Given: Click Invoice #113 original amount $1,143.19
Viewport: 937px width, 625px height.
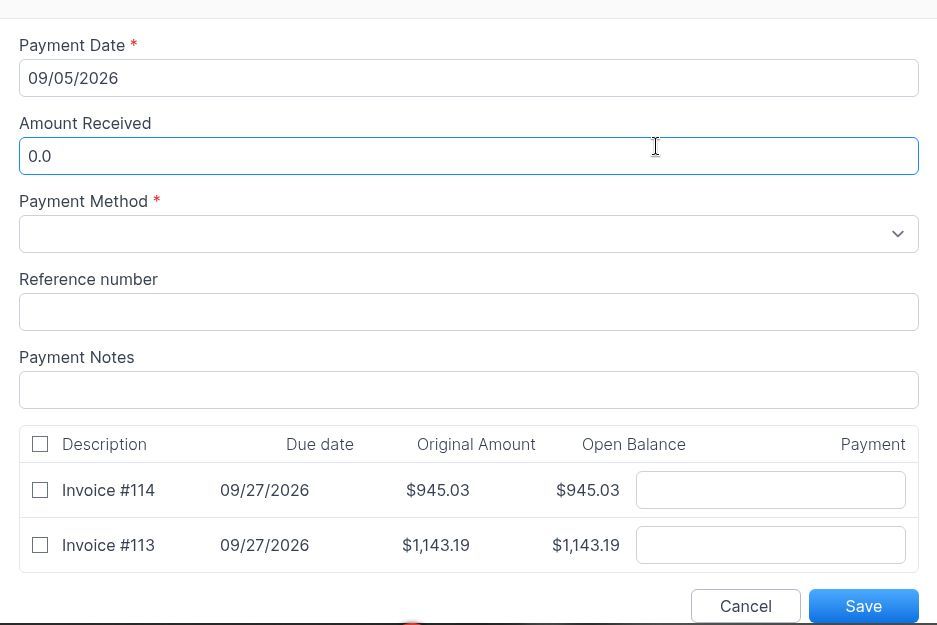Looking at the screenshot, I should pyautogui.click(x=436, y=545).
